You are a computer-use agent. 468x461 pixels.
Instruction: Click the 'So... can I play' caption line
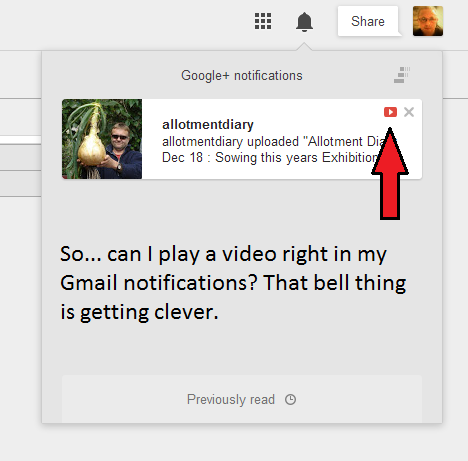click(223, 254)
